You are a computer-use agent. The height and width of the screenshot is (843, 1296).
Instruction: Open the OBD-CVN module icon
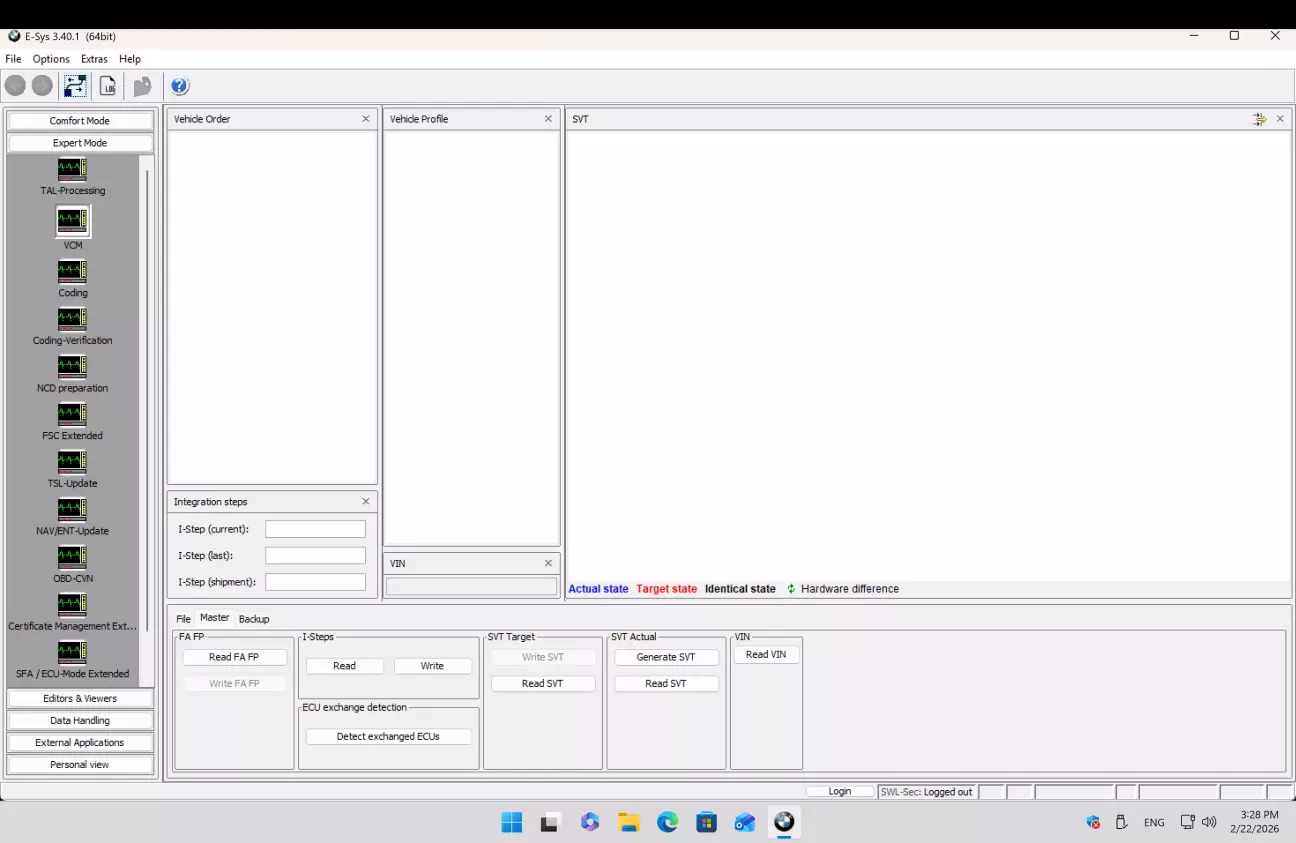tap(72, 558)
